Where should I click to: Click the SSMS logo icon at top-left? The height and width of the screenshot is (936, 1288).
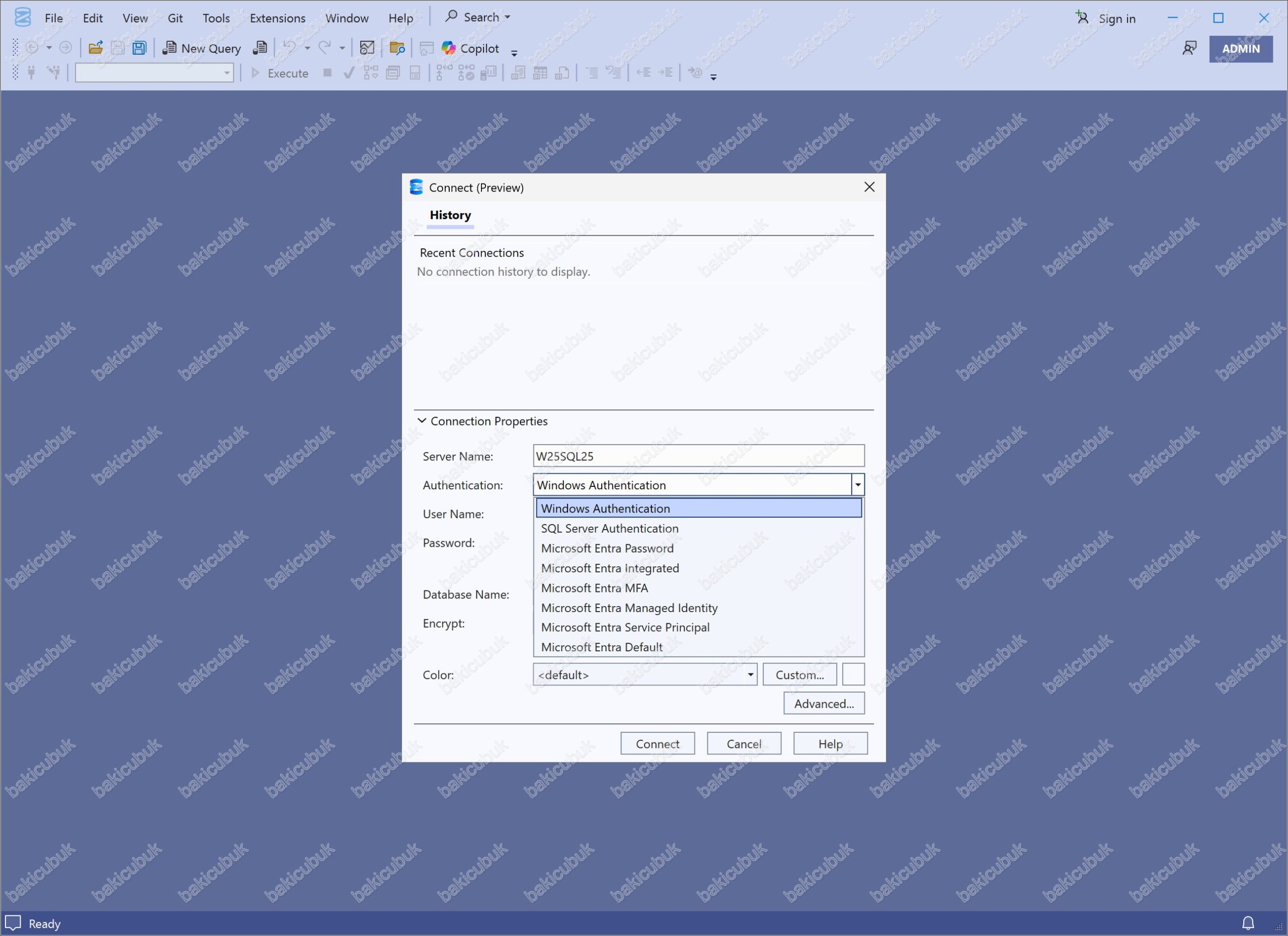(23, 17)
